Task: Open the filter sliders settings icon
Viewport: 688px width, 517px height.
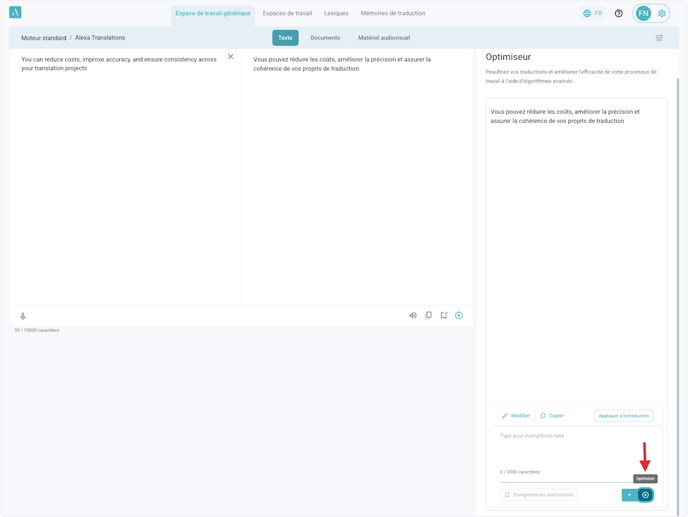Action: pyautogui.click(x=659, y=38)
